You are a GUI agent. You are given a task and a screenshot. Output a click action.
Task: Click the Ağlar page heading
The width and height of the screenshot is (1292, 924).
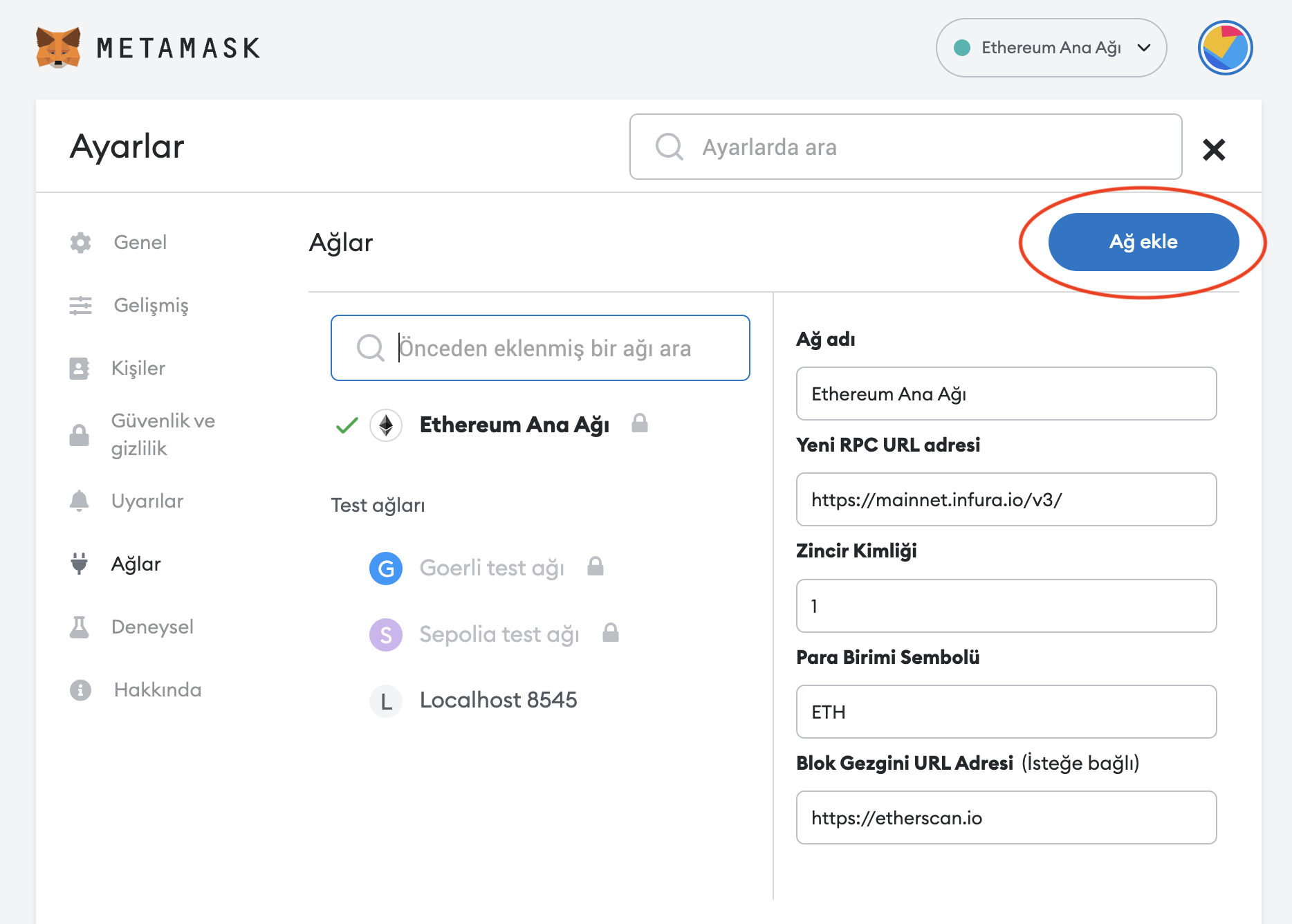tap(341, 243)
